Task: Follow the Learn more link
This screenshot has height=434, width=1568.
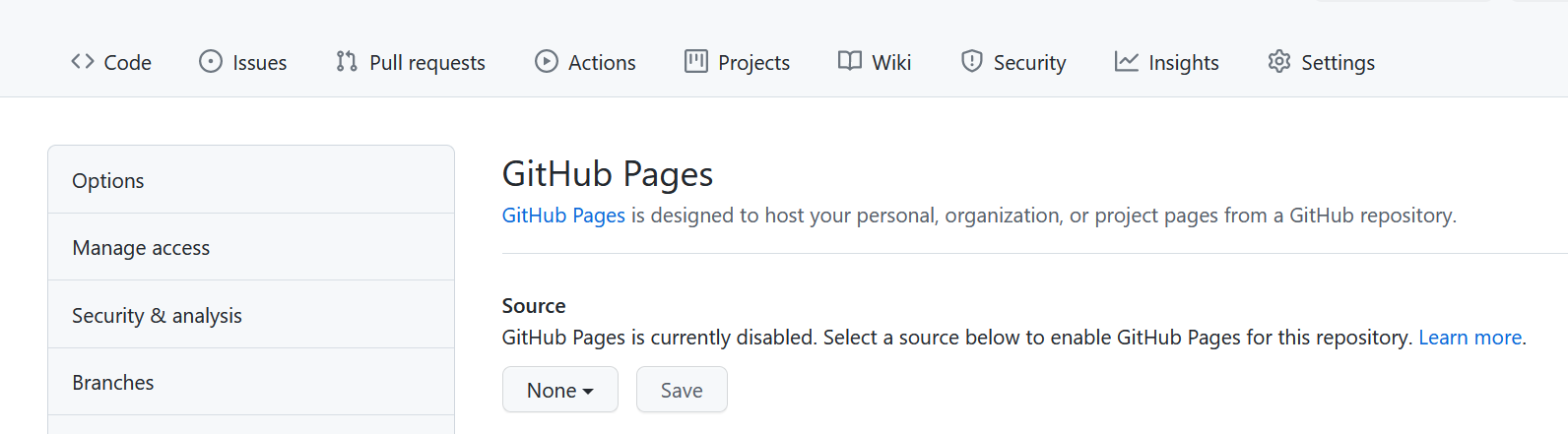Action: click(1470, 338)
